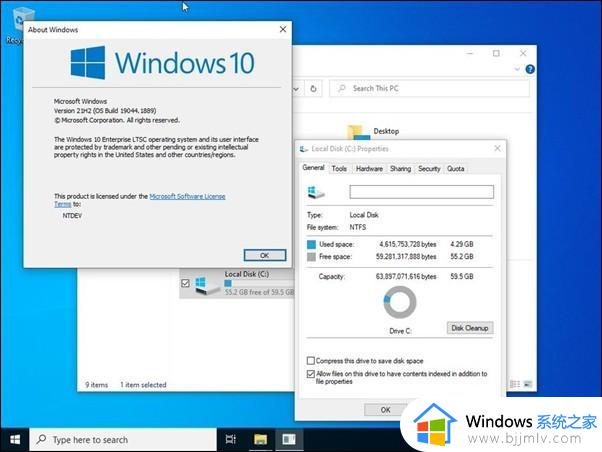
Task: Click the taskbar search box
Action: coord(123,440)
